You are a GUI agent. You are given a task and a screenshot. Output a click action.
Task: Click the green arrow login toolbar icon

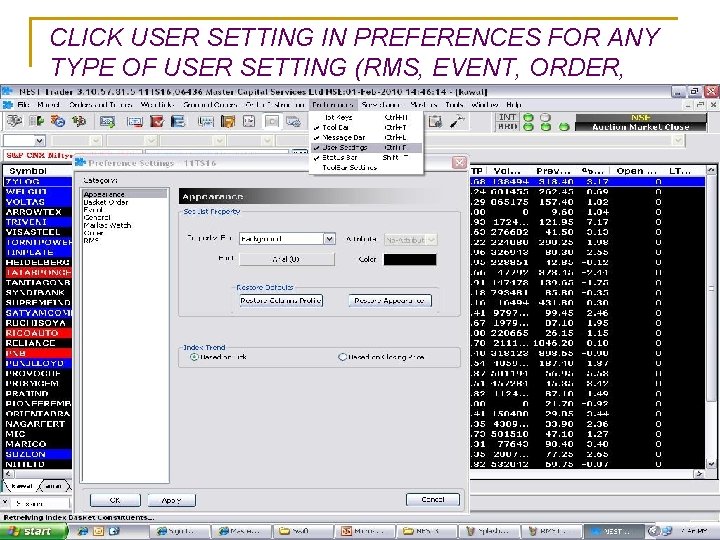click(x=36, y=121)
